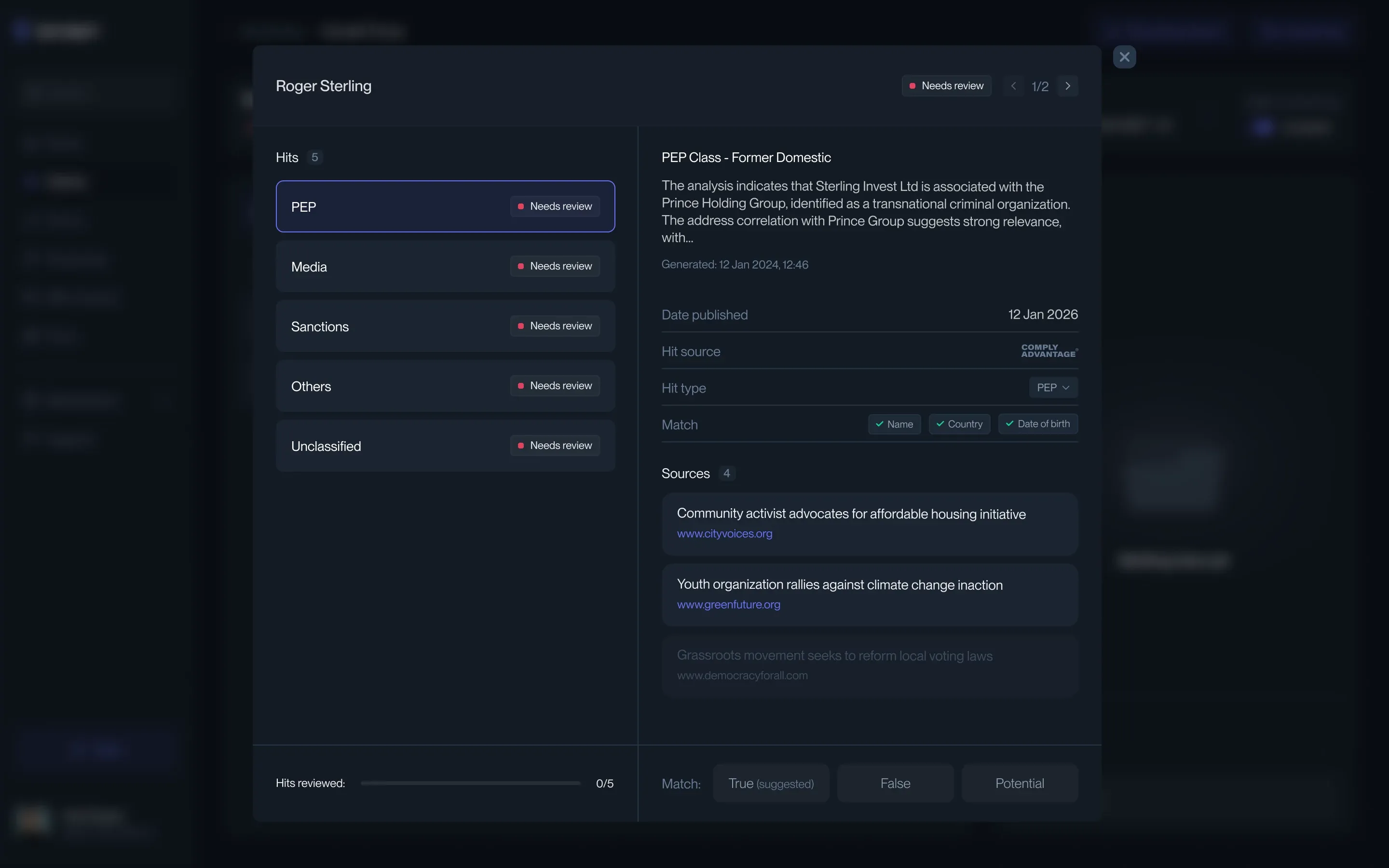Go to the previous hit page chevron
Viewport: 1389px width, 868px height.
[x=1014, y=86]
